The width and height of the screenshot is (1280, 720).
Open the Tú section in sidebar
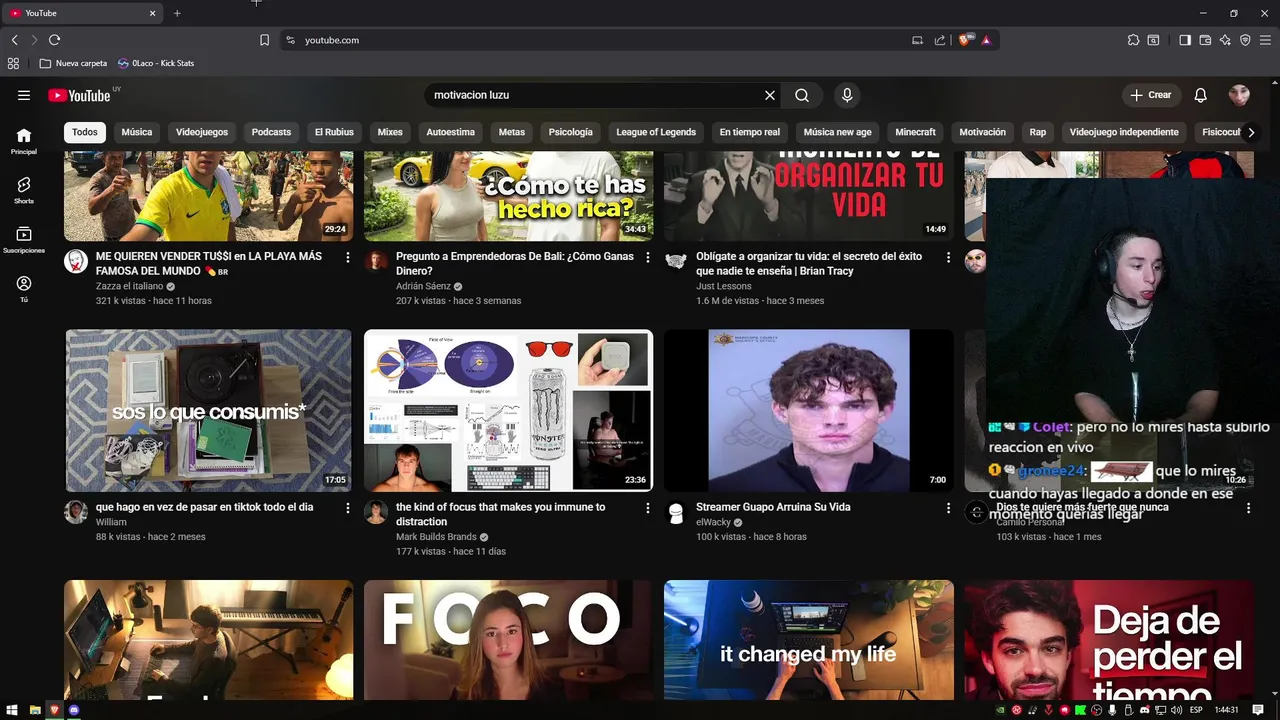click(x=24, y=289)
